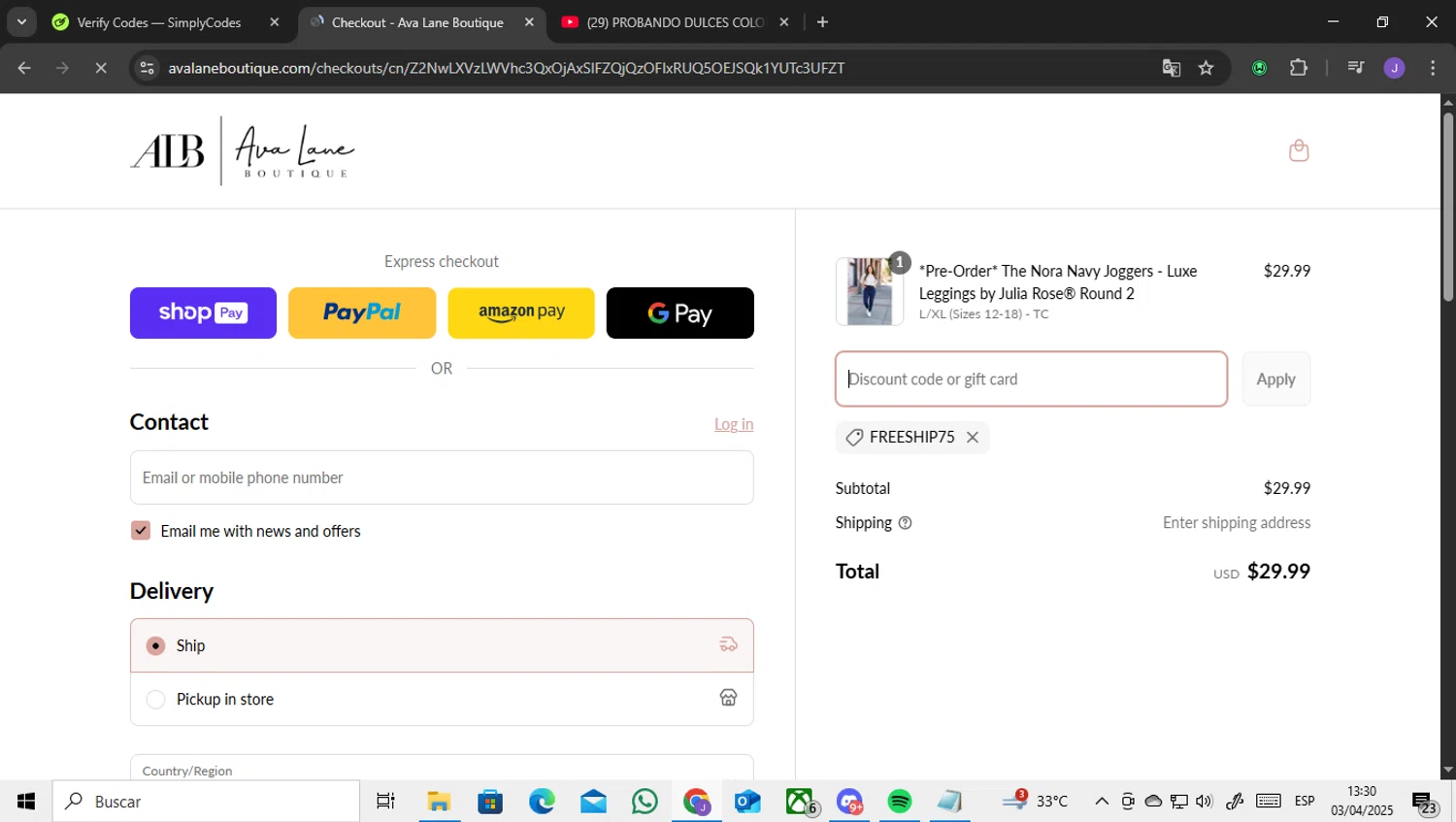
Task: Open media controls icon in toolbar
Action: pyautogui.click(x=1356, y=68)
